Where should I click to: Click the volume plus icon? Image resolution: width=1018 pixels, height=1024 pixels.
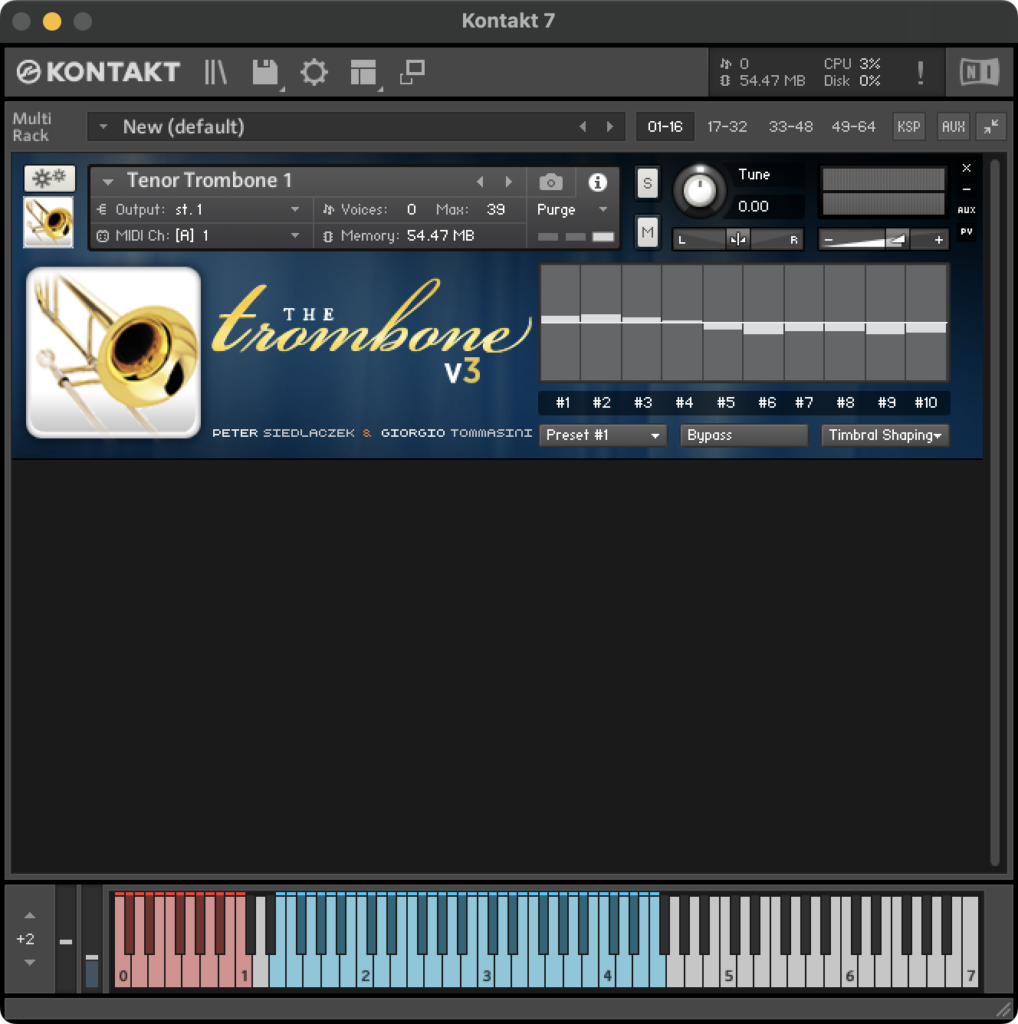point(938,240)
